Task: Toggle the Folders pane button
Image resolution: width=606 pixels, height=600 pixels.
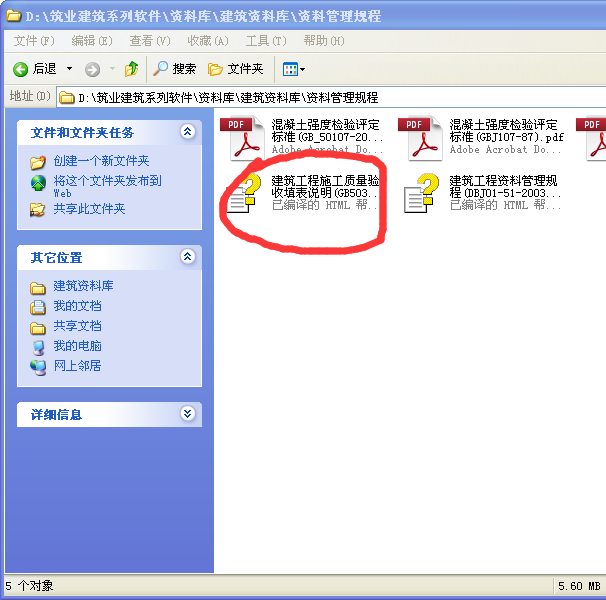Action: [236, 69]
